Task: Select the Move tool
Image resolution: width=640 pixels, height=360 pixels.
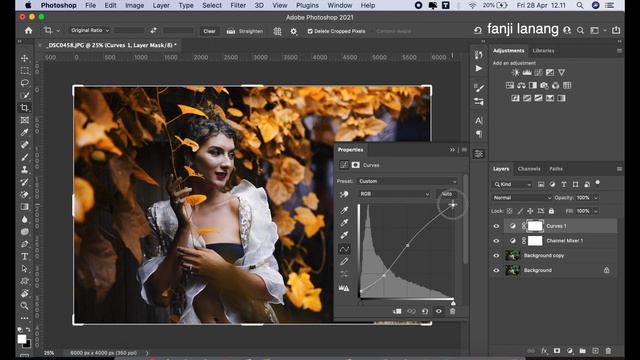Action: pos(24,58)
